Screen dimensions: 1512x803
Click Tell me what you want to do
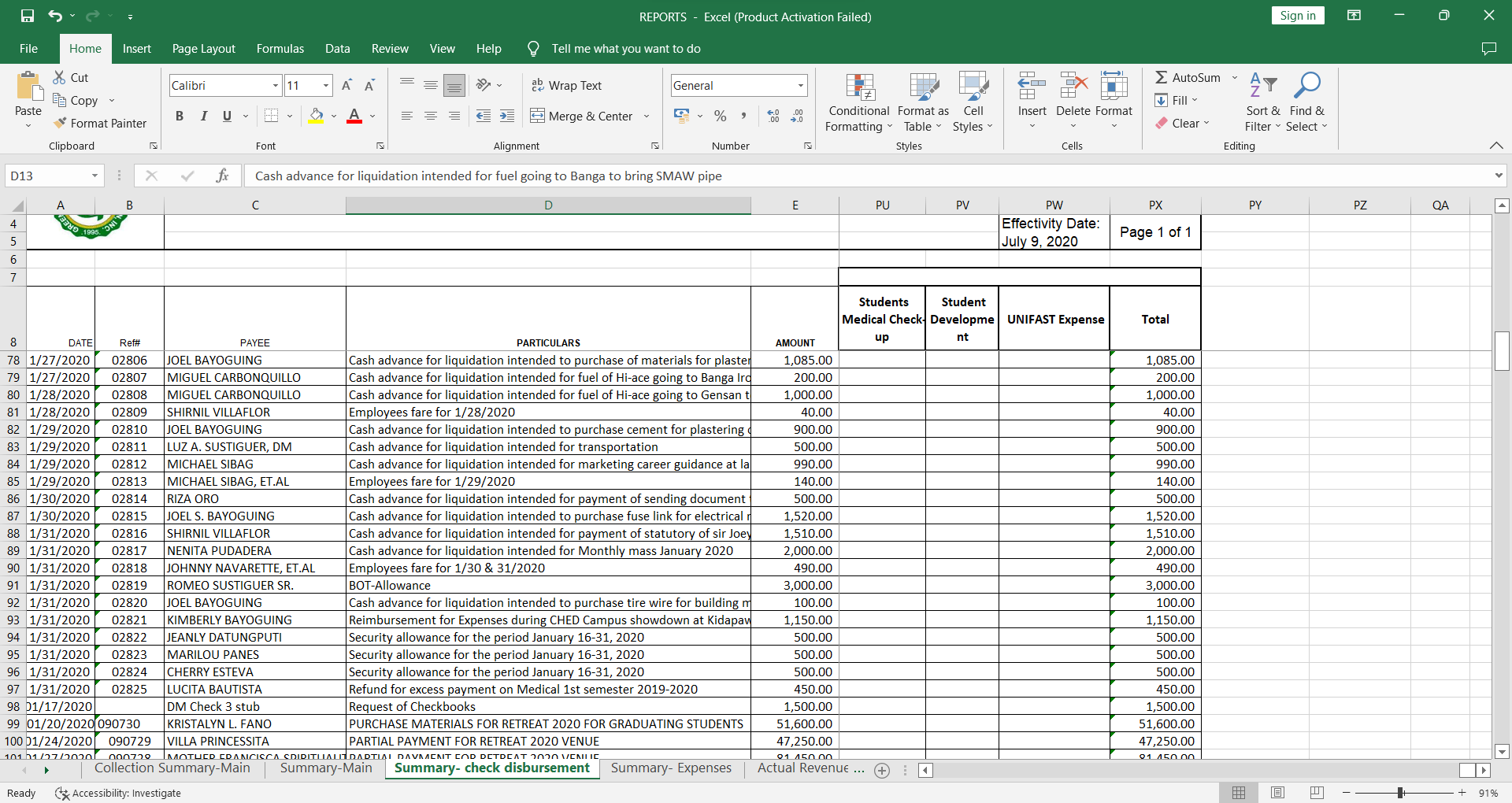(626, 49)
